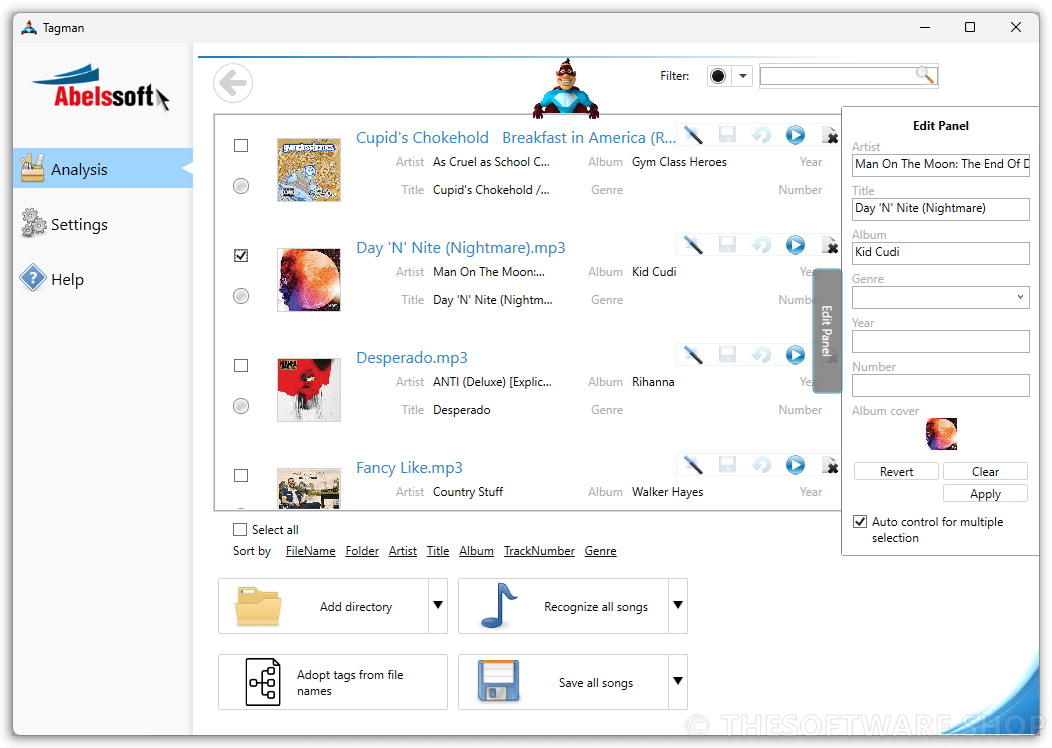Click the save disk icon for Desperado.mp3
This screenshot has height=748, width=1052.
tap(727, 355)
